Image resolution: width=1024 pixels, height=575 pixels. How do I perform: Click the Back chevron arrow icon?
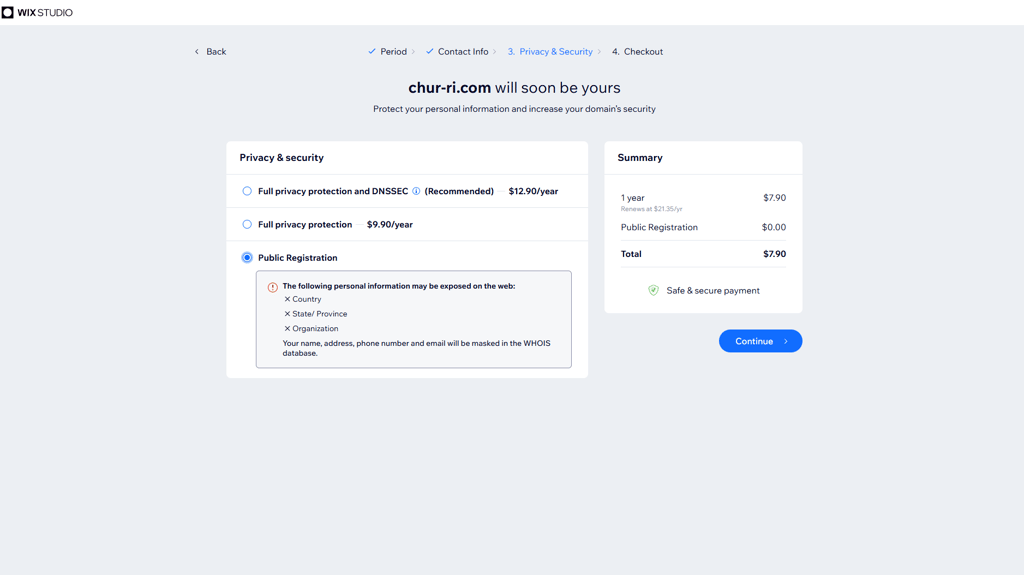pos(197,52)
